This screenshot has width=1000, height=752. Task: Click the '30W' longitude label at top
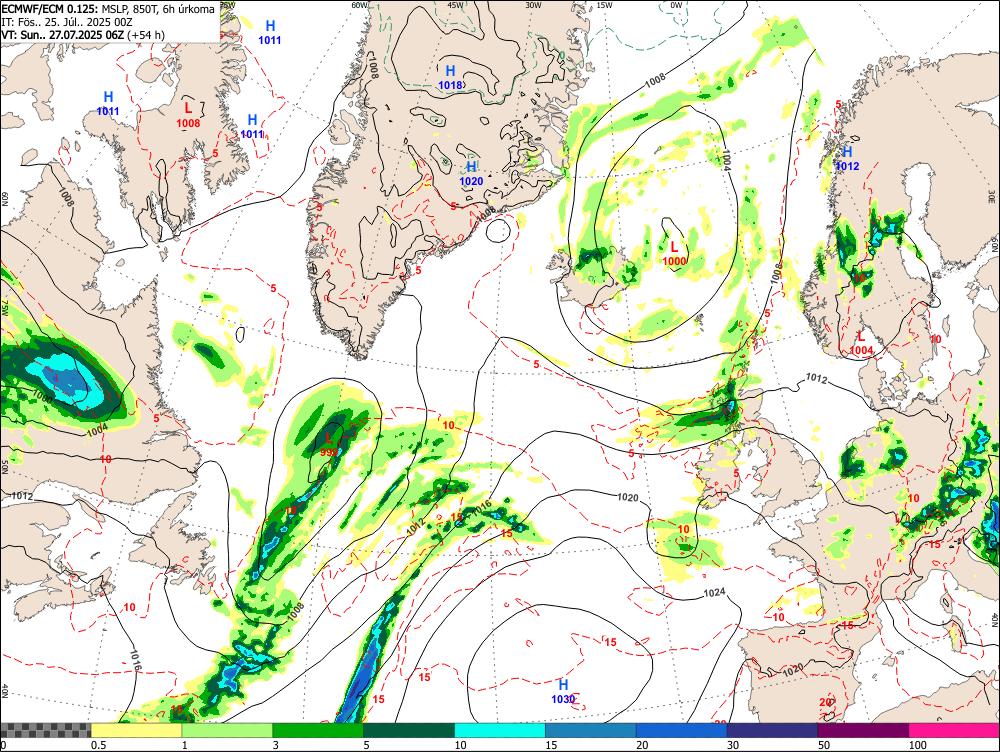[x=533, y=4]
